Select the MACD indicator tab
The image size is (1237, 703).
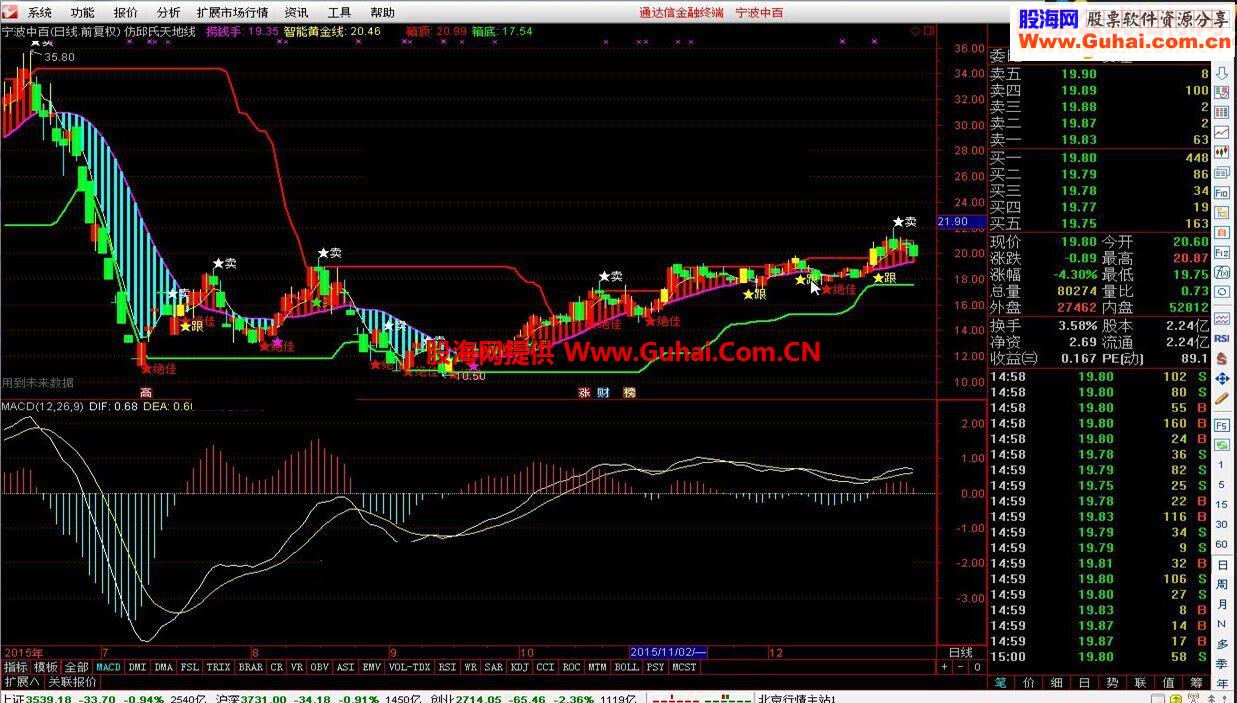pyautogui.click(x=108, y=667)
